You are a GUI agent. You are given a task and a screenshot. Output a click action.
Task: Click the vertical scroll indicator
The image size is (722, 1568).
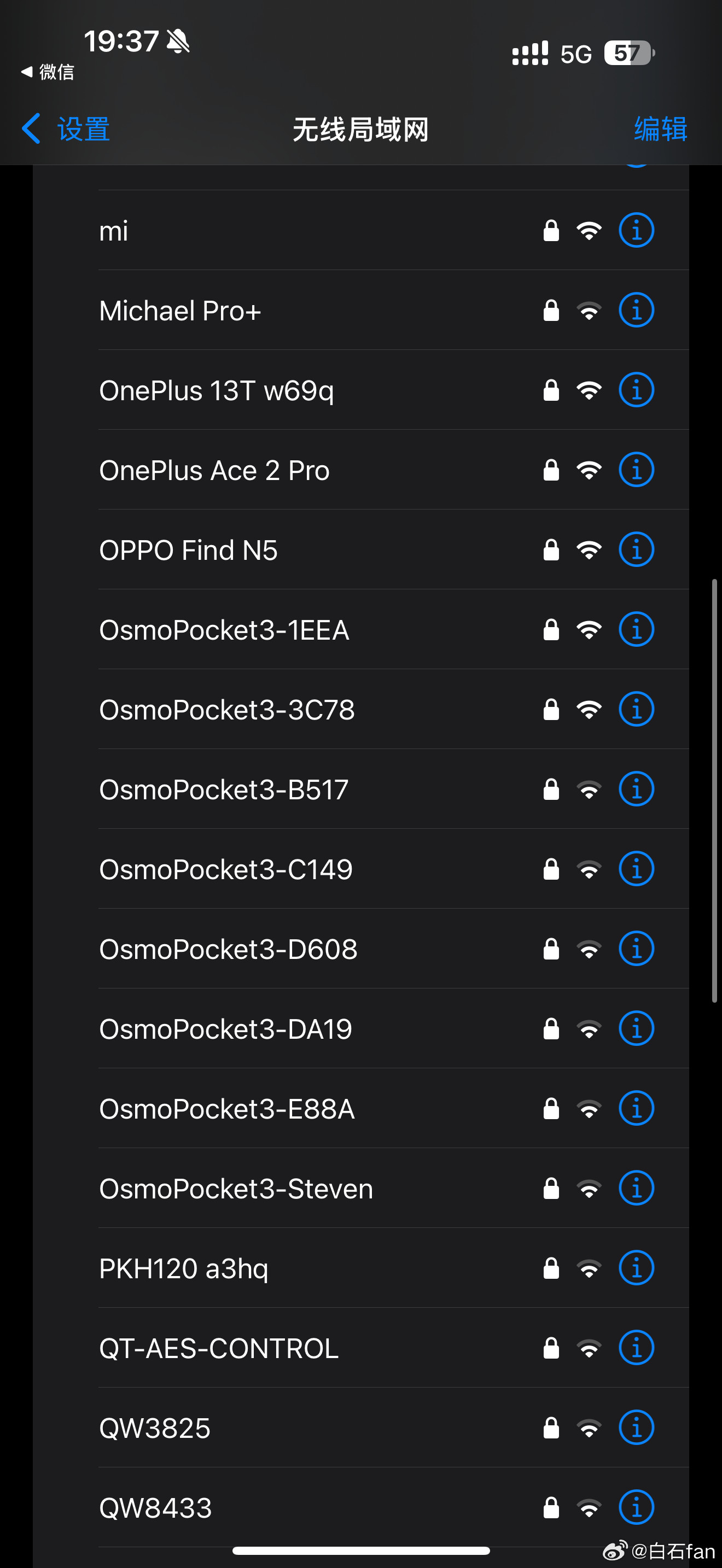[x=714, y=791]
